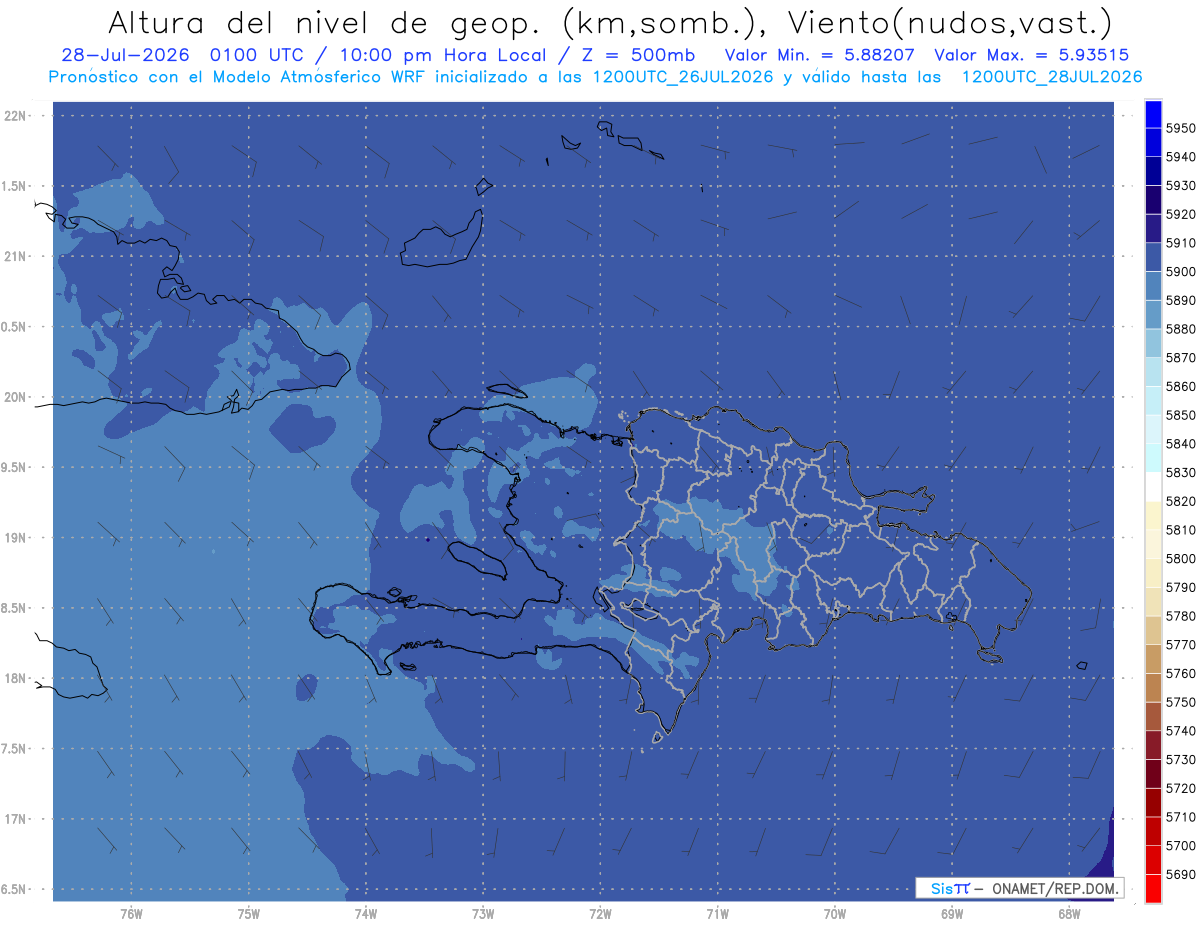1200x927 pixels.
Task: Click the 'Valor Max. = 5.93515' text
Action: point(1031,55)
